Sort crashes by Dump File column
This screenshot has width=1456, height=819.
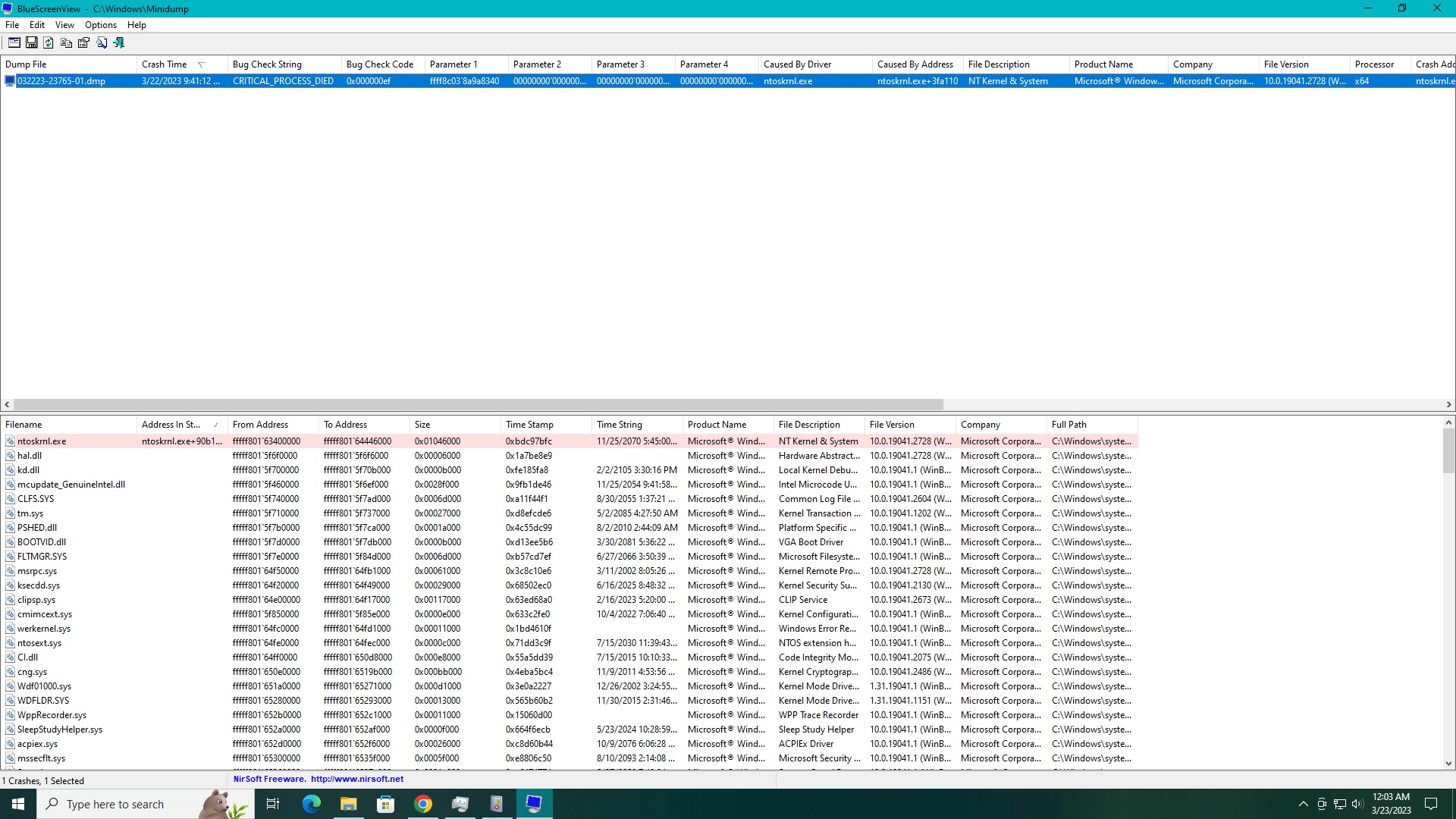68,64
